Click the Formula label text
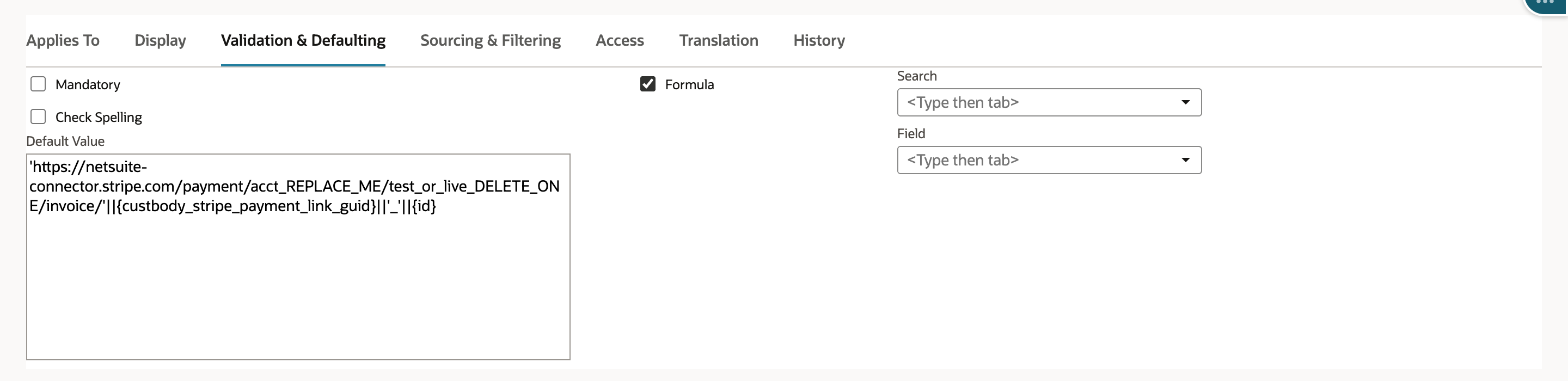Viewport: 1568px width, 381px height. pyautogui.click(x=689, y=84)
